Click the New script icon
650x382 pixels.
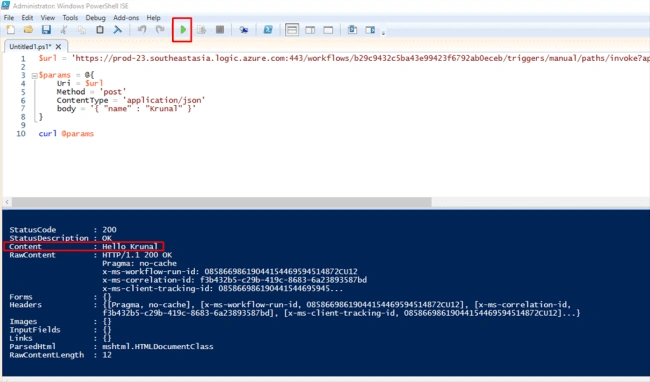point(10,30)
